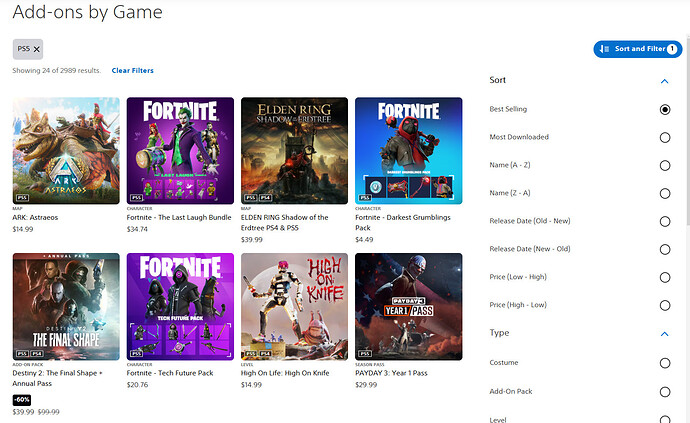Viewport: 690px width, 423px height.
Task: Click the results count text
Action: [x=56, y=70]
